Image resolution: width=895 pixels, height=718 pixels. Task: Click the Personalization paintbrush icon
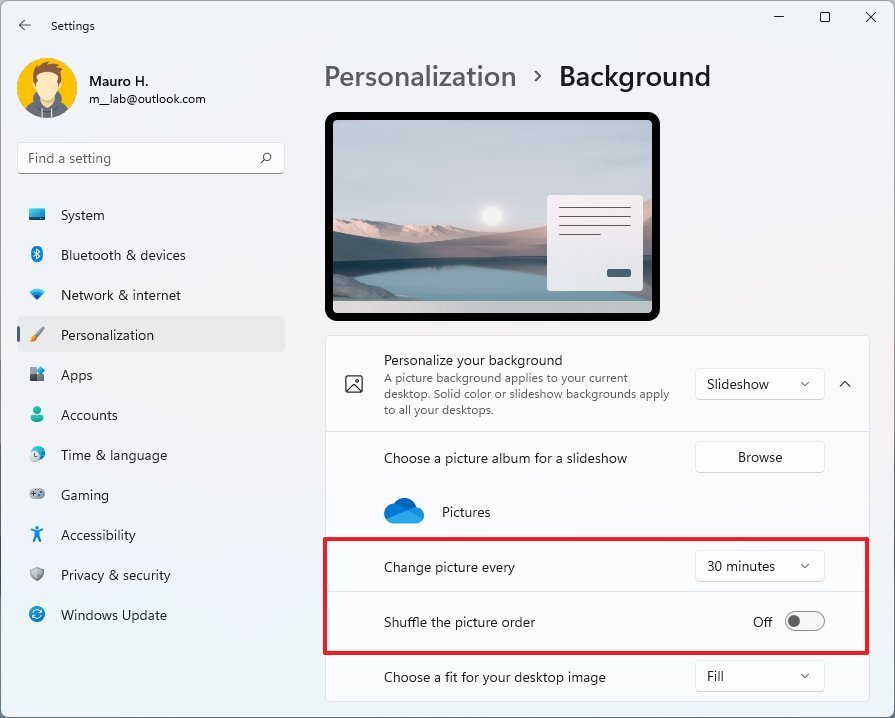[x=37, y=334]
